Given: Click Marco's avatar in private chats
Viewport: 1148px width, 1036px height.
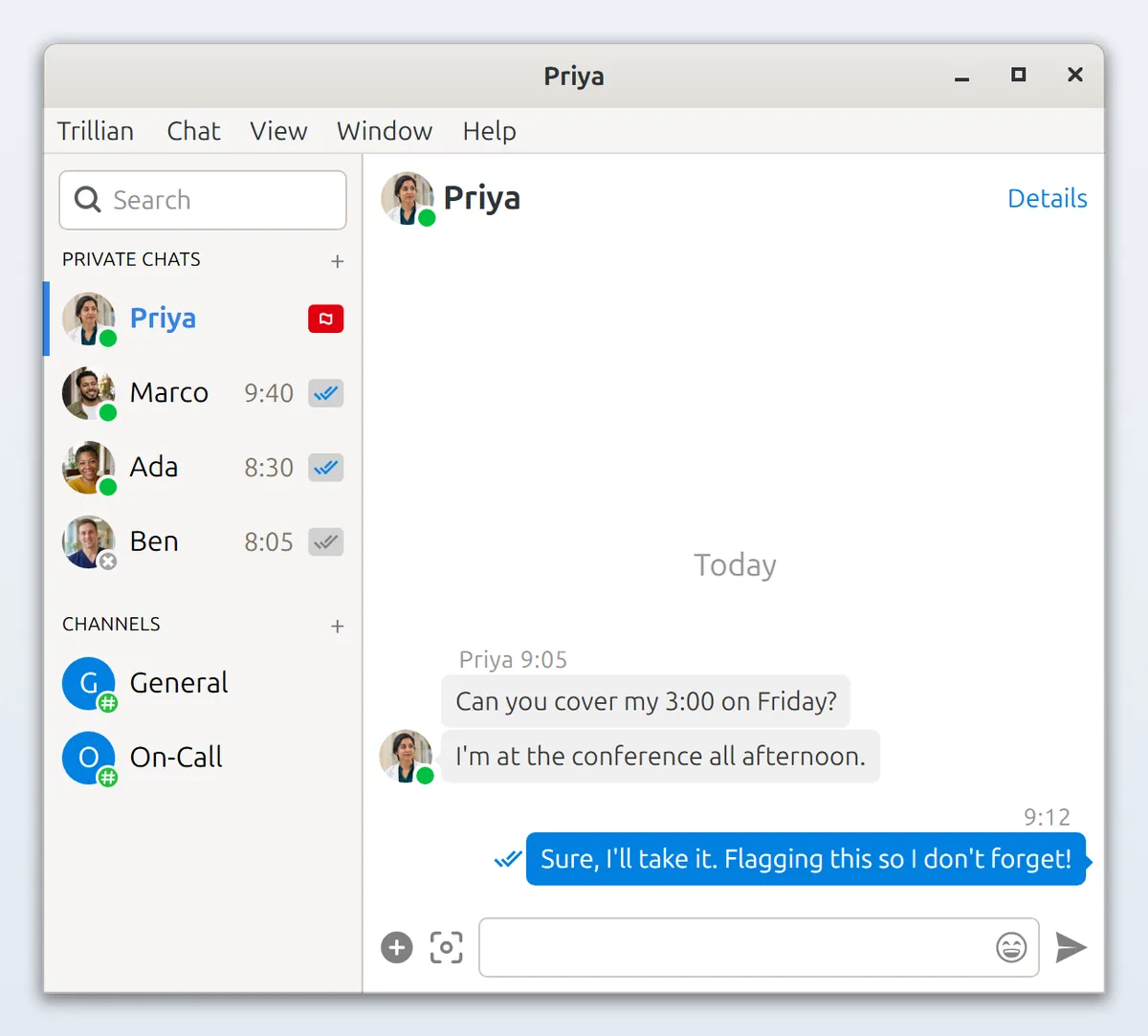Looking at the screenshot, I should coord(88,393).
